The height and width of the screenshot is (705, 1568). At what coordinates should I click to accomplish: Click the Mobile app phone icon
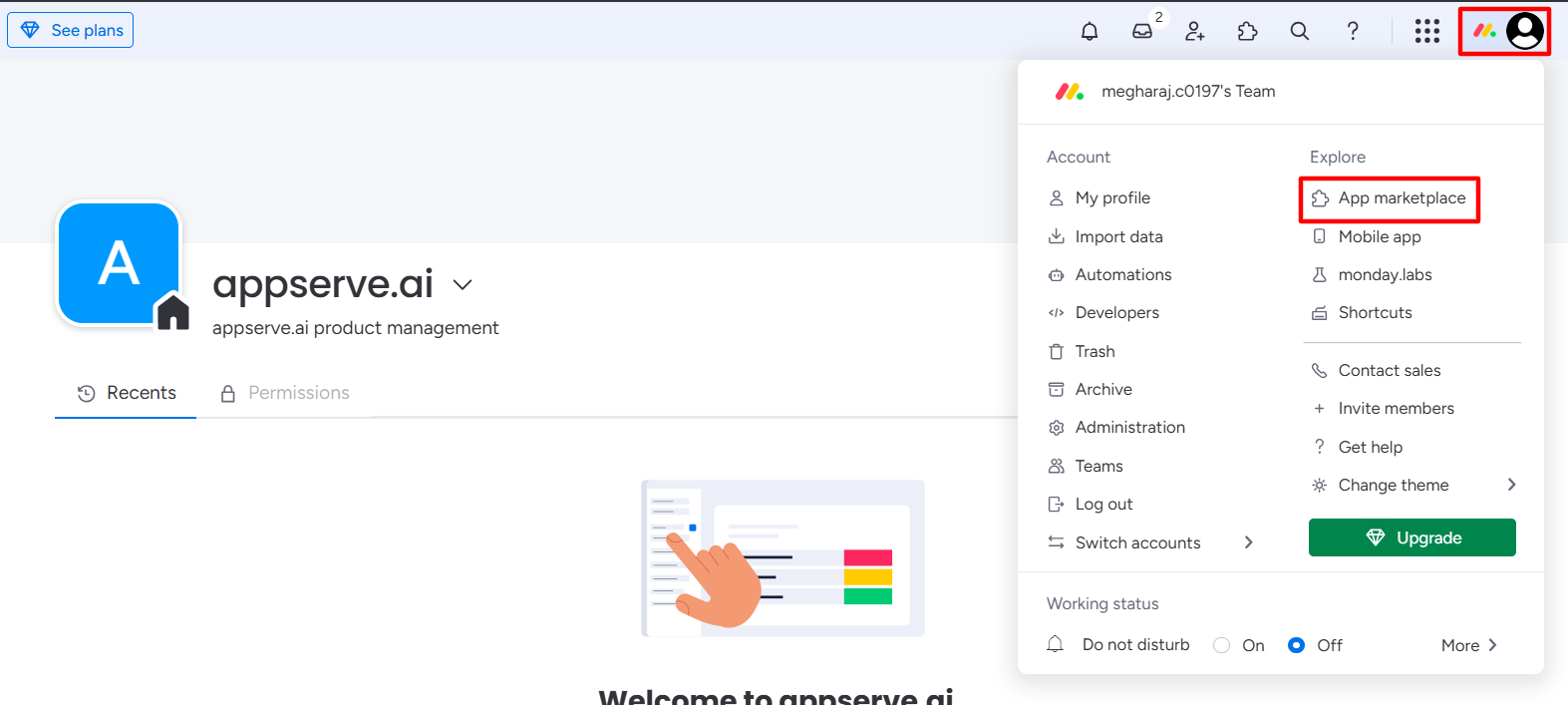(1320, 236)
